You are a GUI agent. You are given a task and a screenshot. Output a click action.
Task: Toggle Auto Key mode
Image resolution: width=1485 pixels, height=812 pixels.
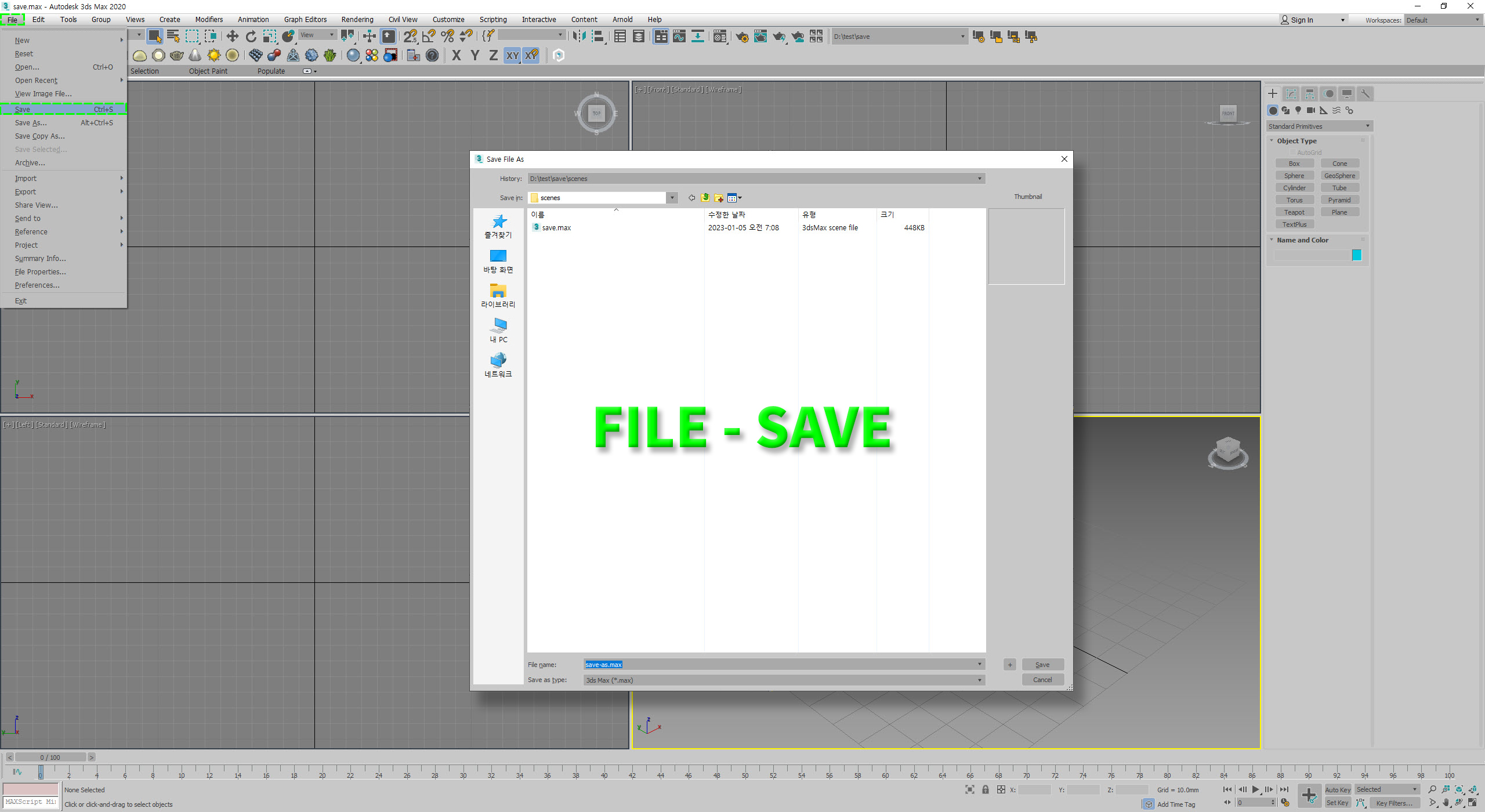pos(1337,789)
